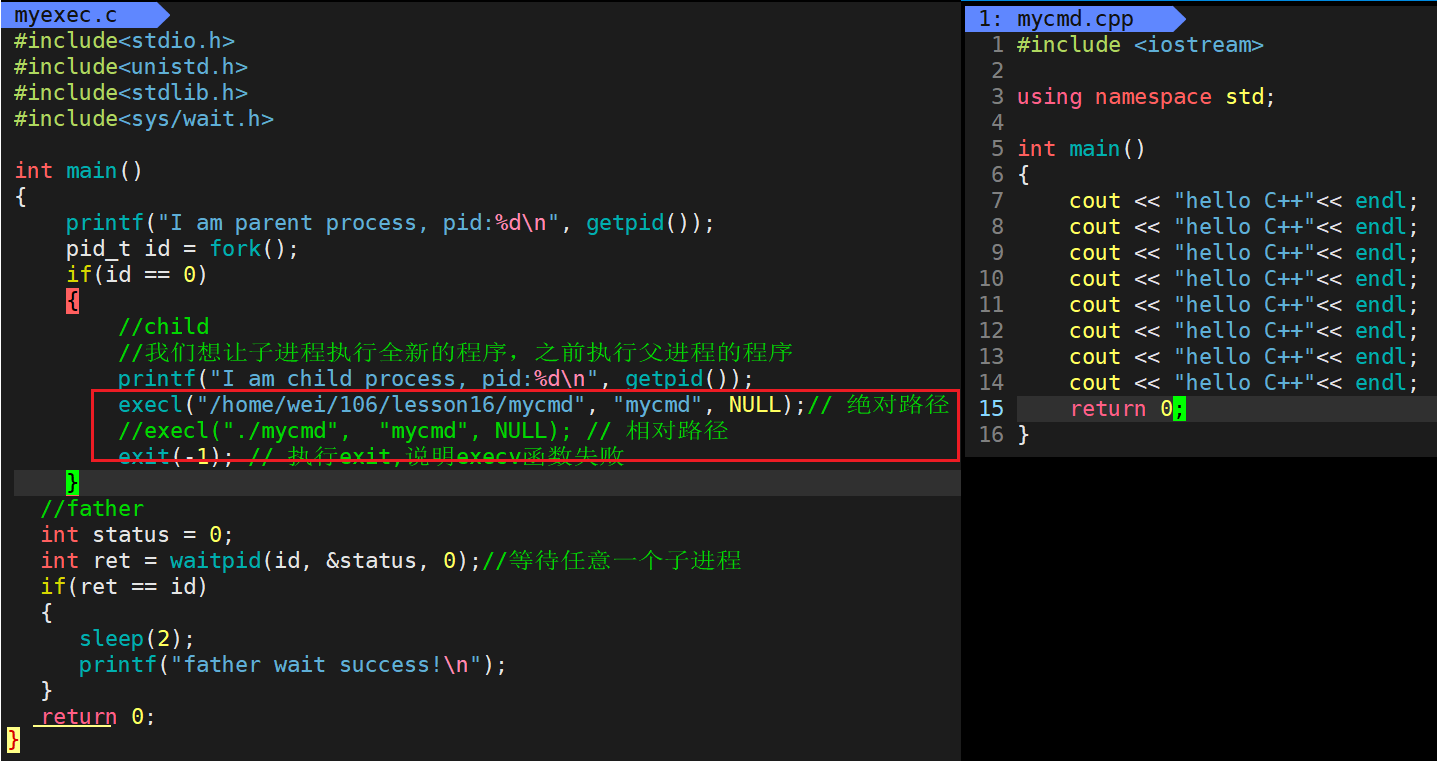Click the cout line numbered 8
1437x761 pixels.
[x=1244, y=227]
